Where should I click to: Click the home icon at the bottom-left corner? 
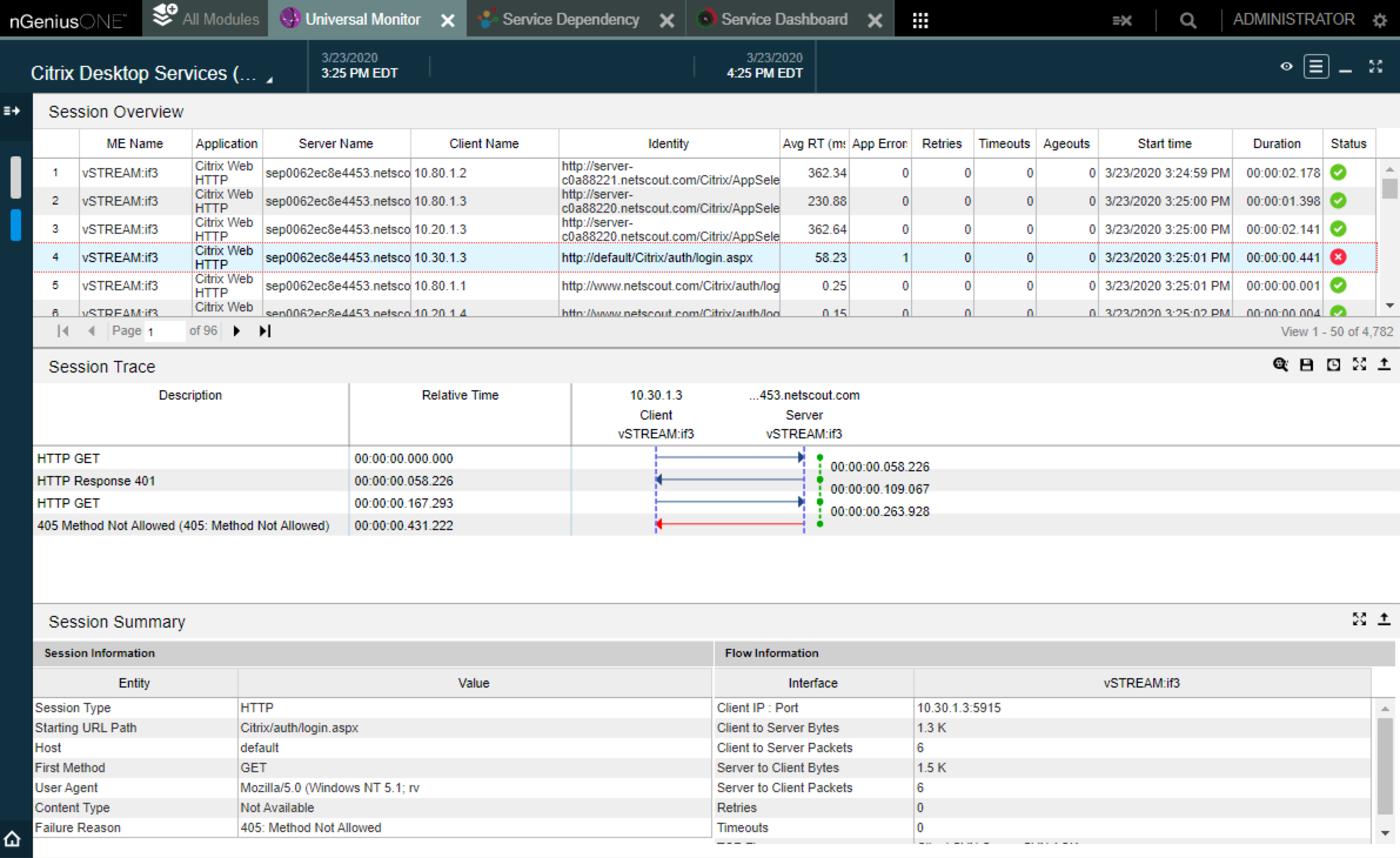12,839
